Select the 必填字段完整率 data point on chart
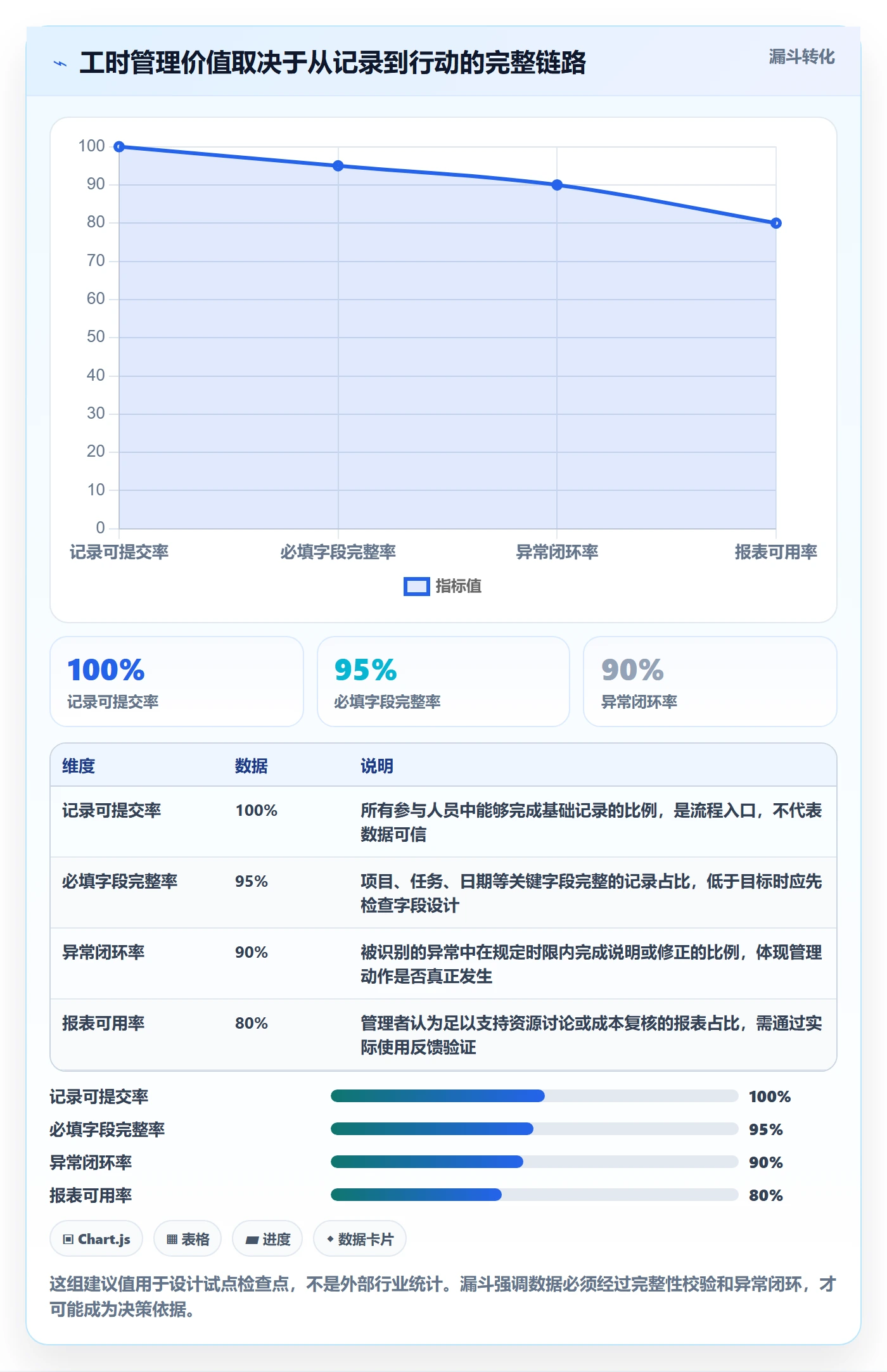Image resolution: width=887 pixels, height=1372 pixels. tap(338, 166)
